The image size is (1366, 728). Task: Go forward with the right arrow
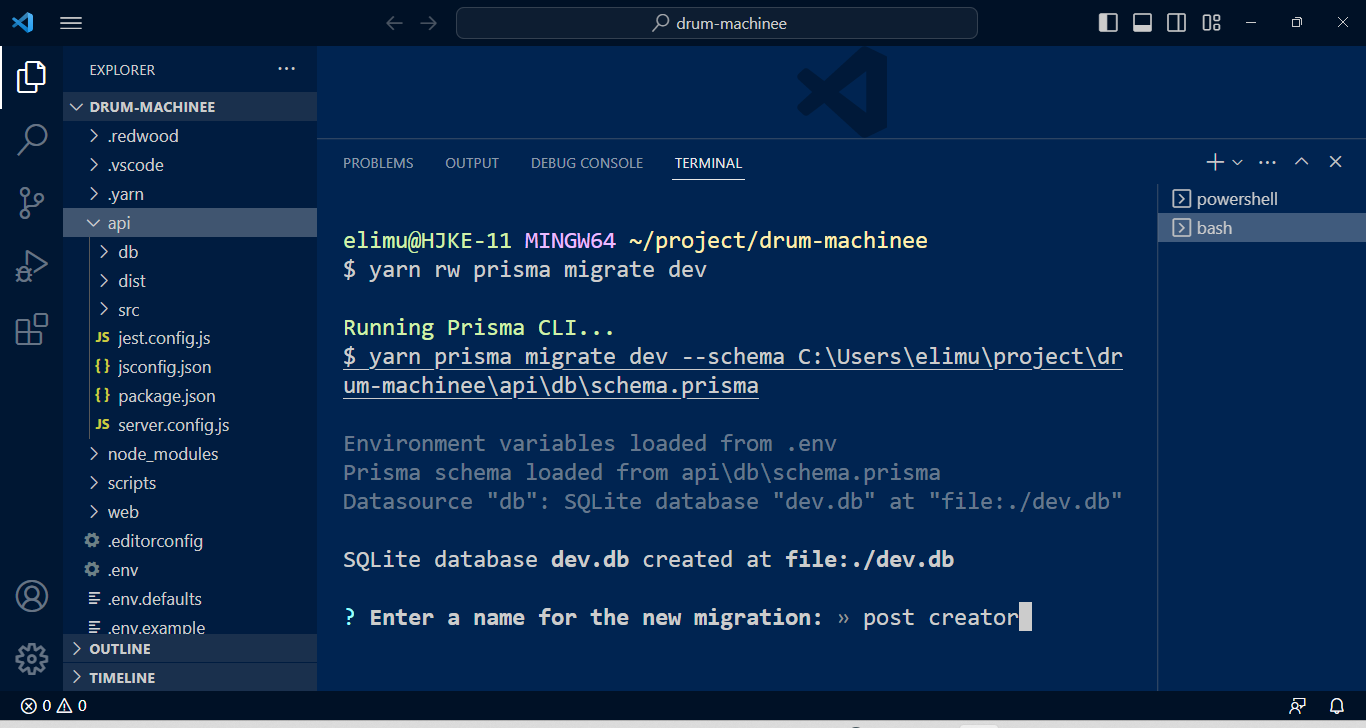(429, 23)
